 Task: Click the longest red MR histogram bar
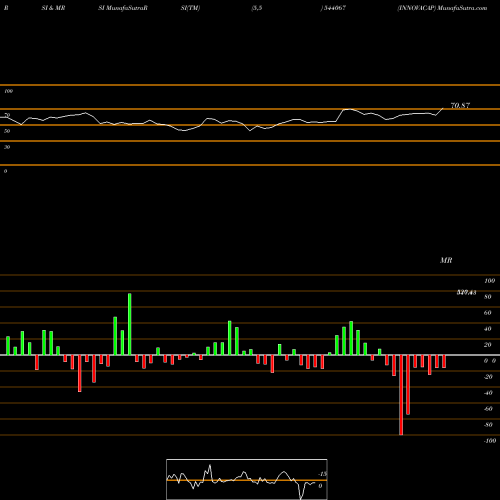coord(401,395)
